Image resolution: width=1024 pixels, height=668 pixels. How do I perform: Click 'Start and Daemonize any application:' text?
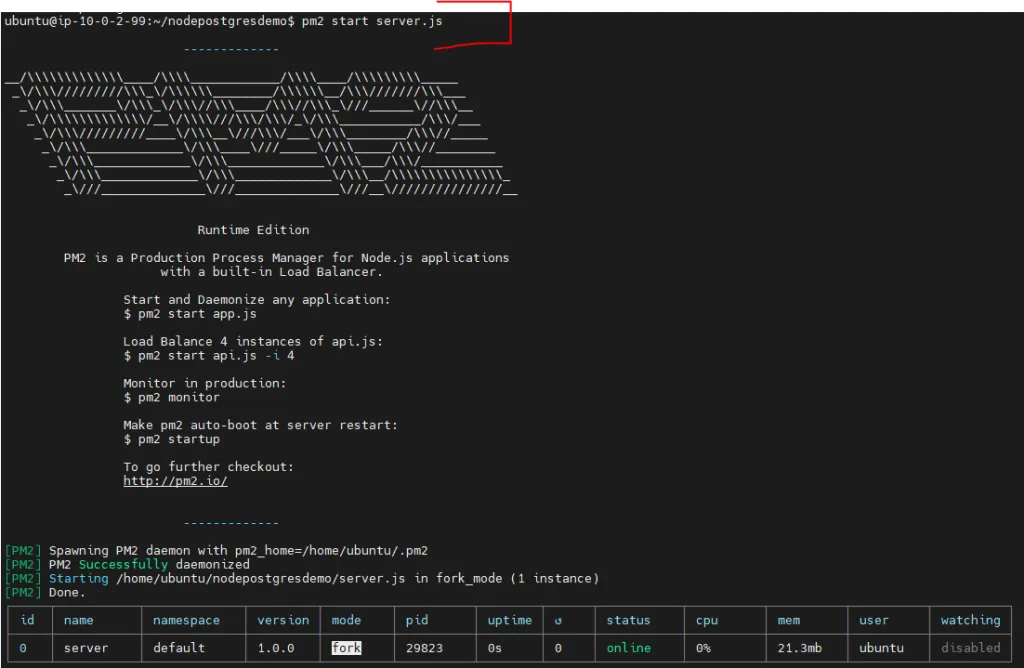coord(257,300)
